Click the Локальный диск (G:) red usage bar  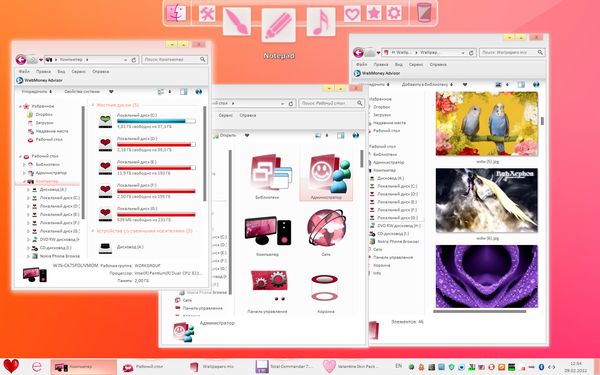[x=156, y=215]
